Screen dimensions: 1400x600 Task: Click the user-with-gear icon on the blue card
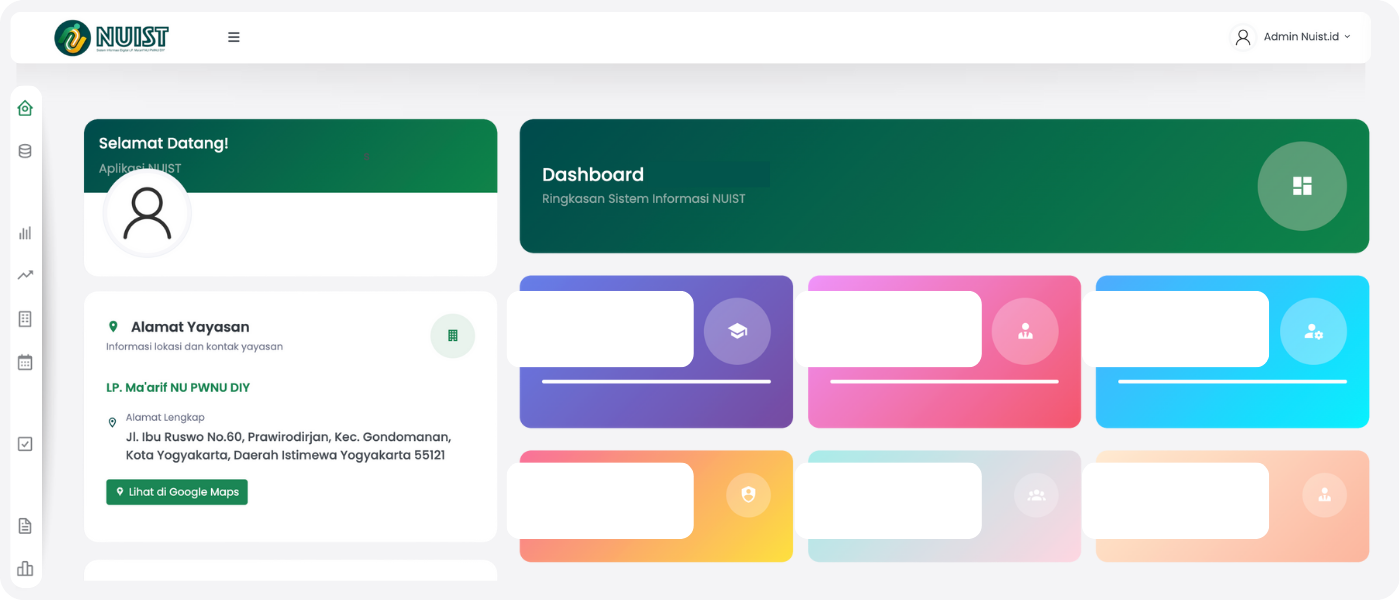point(1313,331)
